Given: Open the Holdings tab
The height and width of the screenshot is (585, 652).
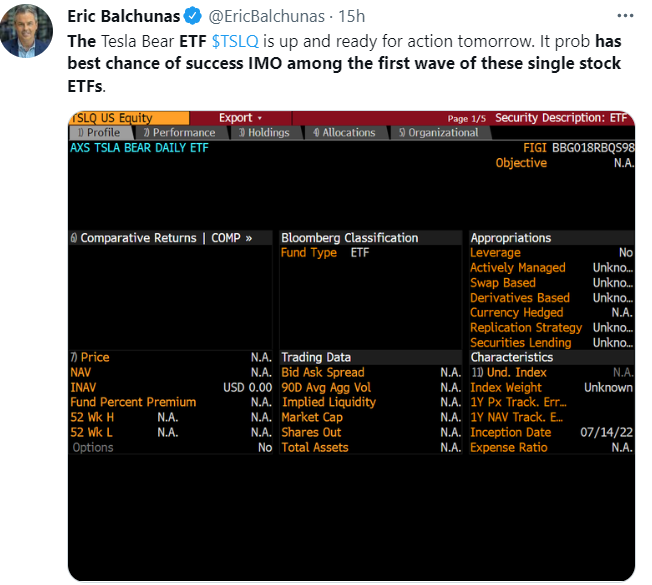Looking at the screenshot, I should coord(264,132).
